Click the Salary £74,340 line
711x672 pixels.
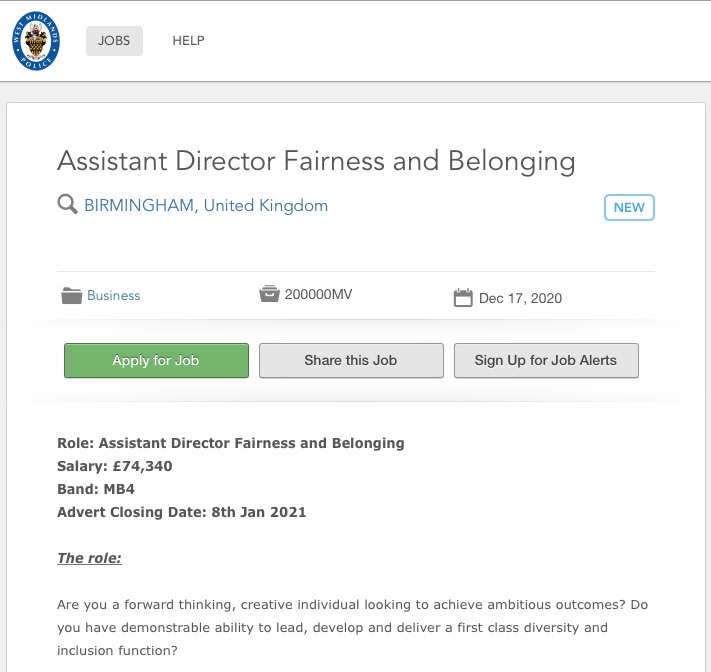[115, 466]
